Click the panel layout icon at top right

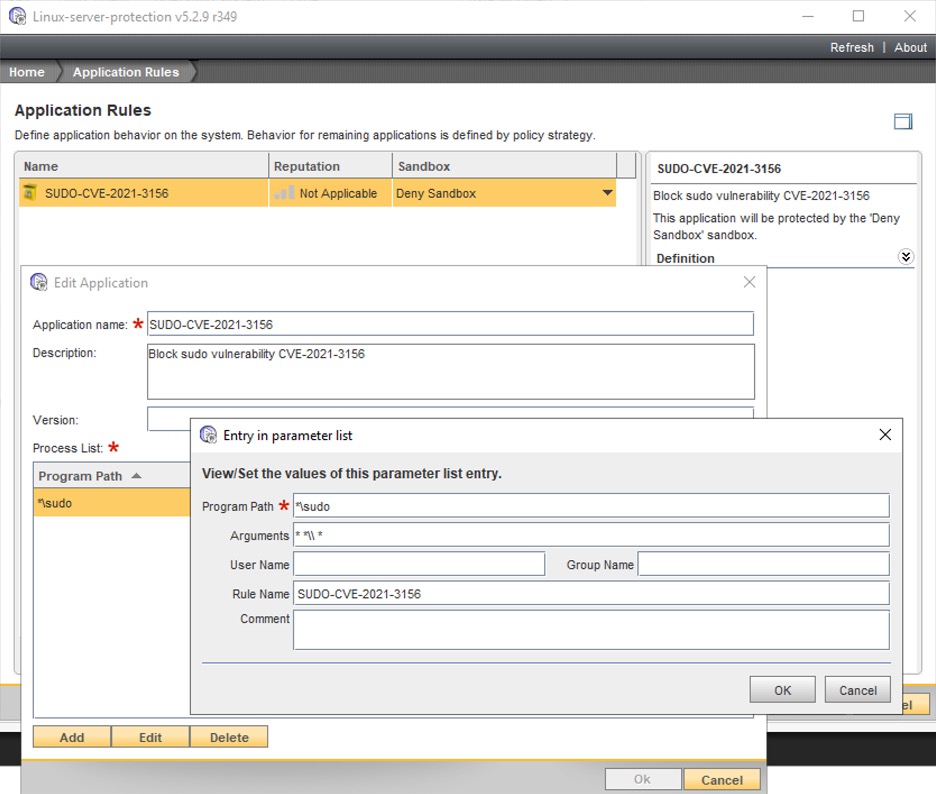[x=902, y=122]
